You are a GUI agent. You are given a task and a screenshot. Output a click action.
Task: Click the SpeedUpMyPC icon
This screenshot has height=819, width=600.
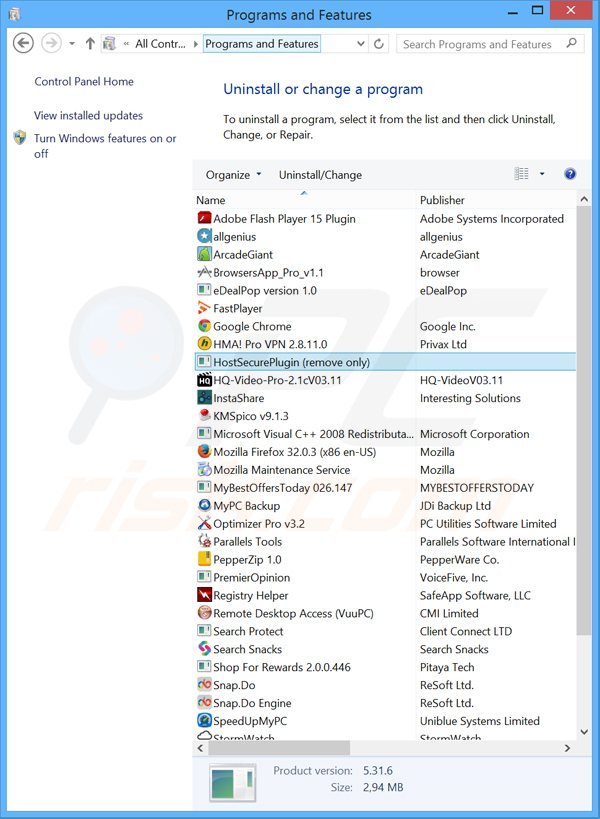204,720
